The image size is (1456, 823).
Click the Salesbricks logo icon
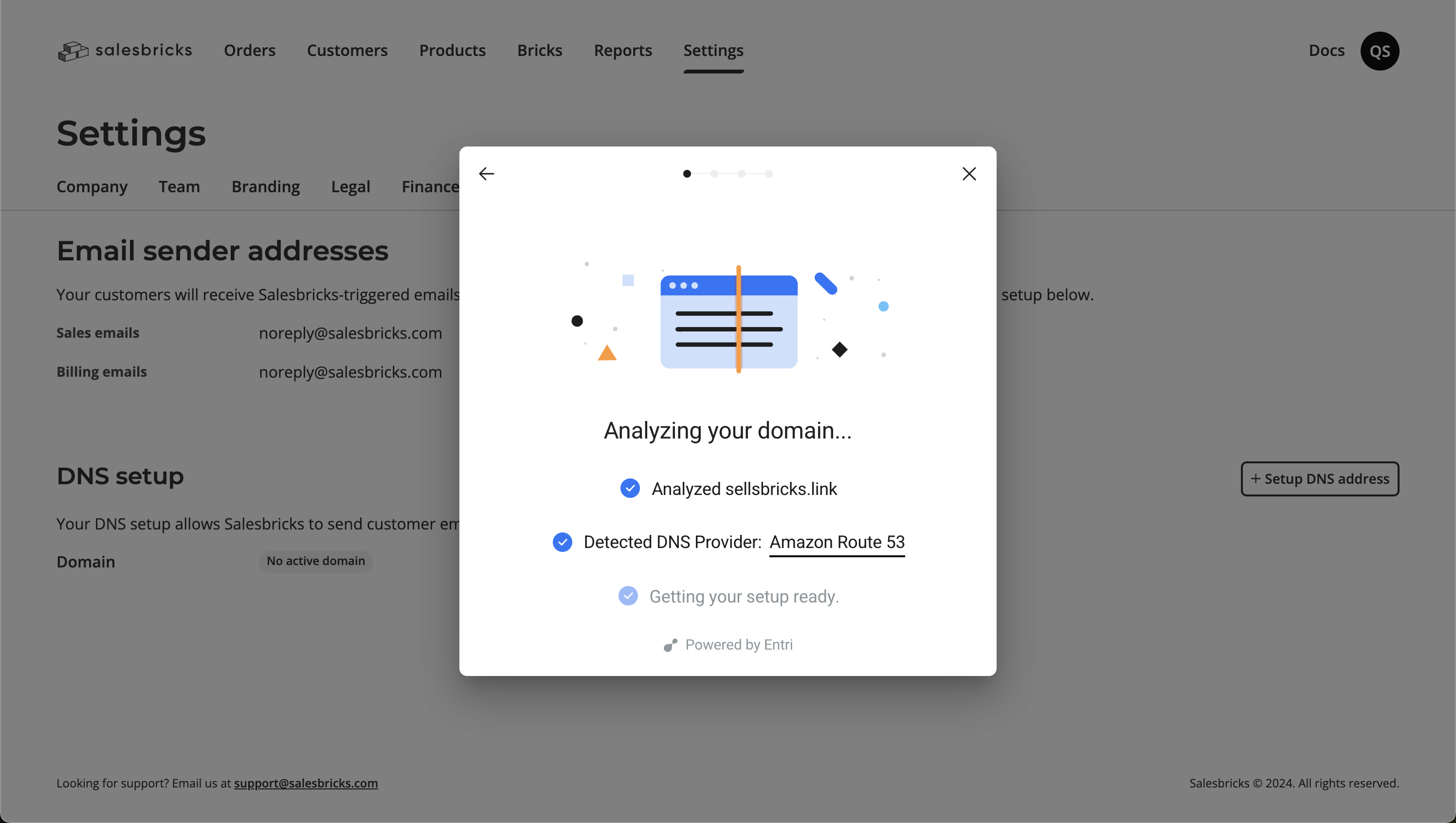[x=73, y=51]
